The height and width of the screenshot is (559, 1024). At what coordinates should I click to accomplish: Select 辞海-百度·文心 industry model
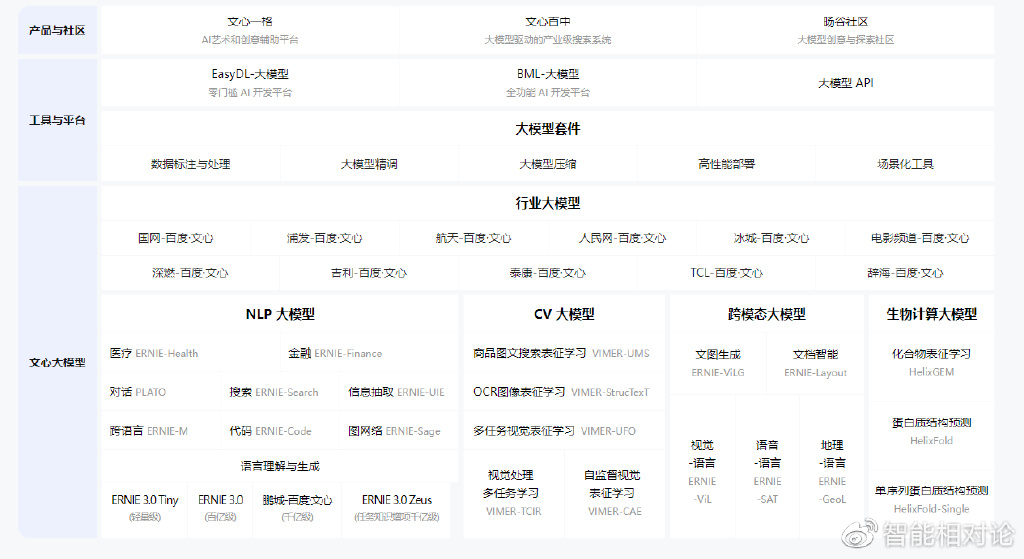905,273
